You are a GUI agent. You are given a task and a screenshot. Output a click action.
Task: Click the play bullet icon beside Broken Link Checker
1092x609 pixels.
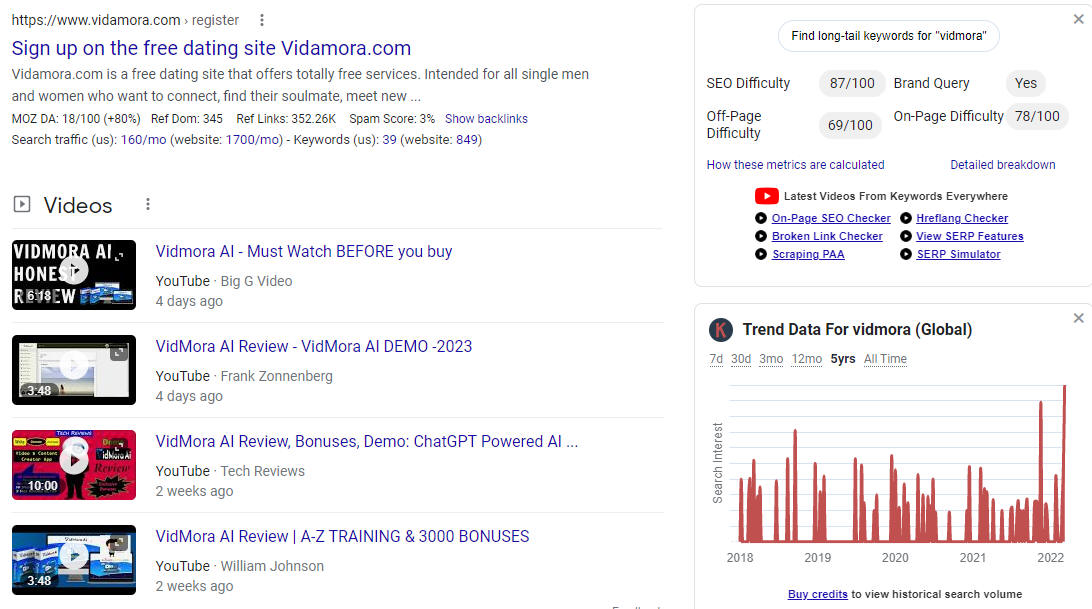point(761,236)
